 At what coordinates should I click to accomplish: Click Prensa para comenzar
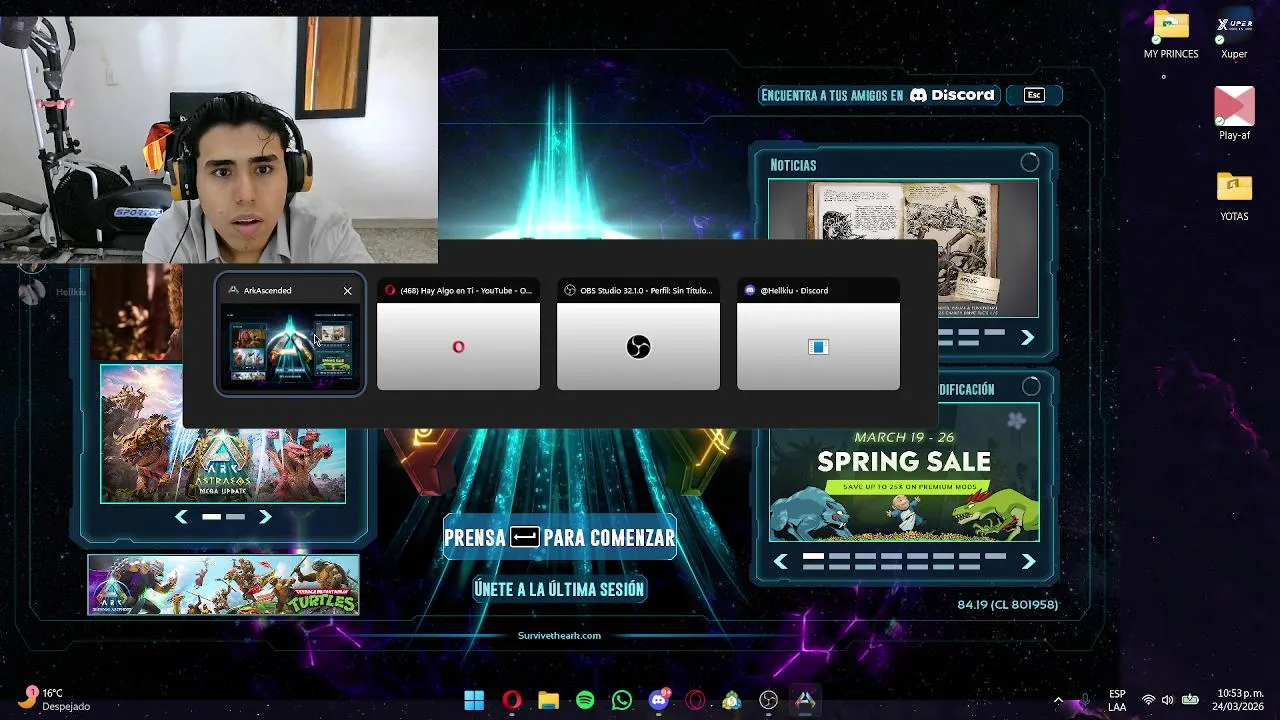click(559, 538)
